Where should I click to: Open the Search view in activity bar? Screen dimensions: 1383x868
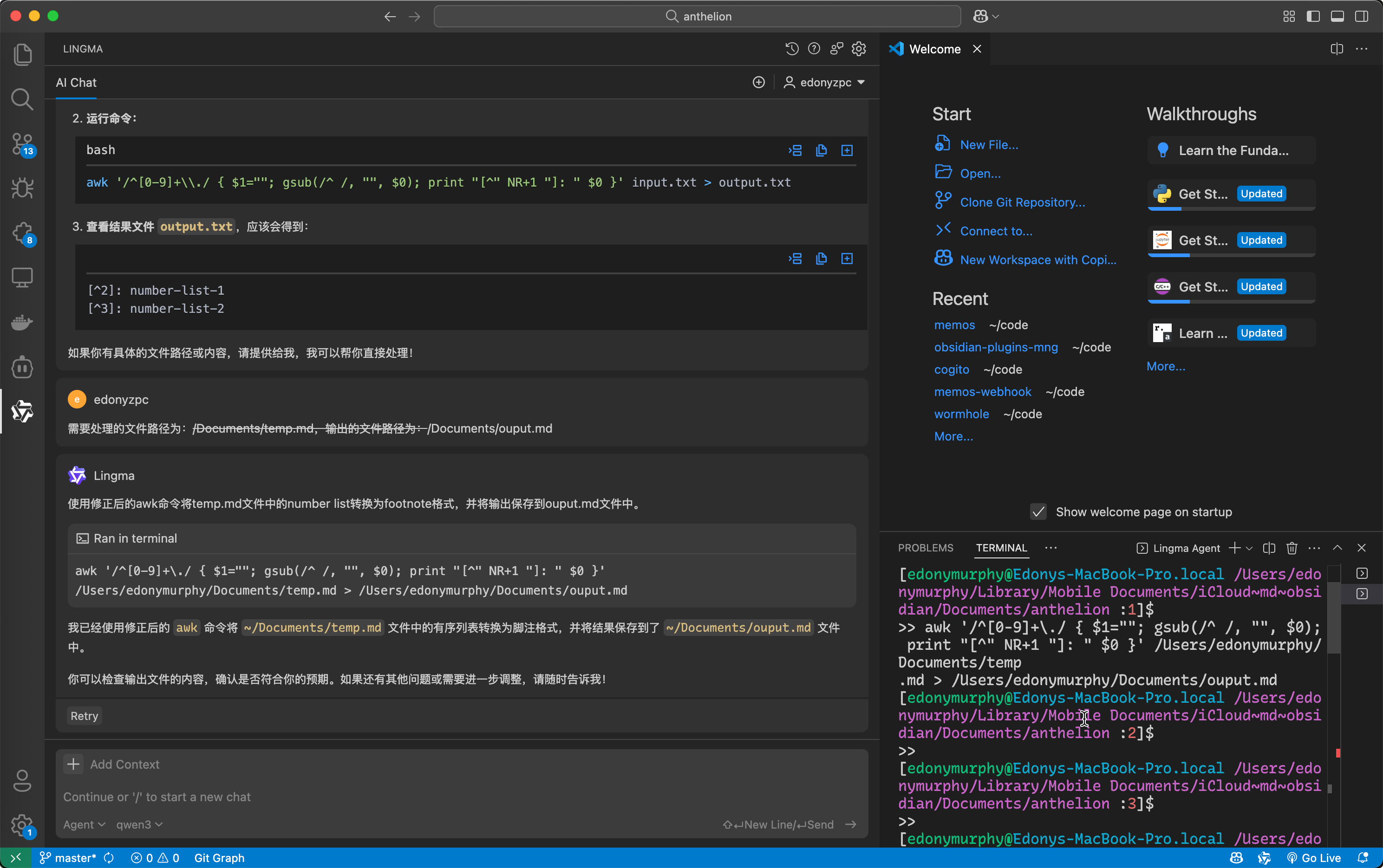point(22,99)
